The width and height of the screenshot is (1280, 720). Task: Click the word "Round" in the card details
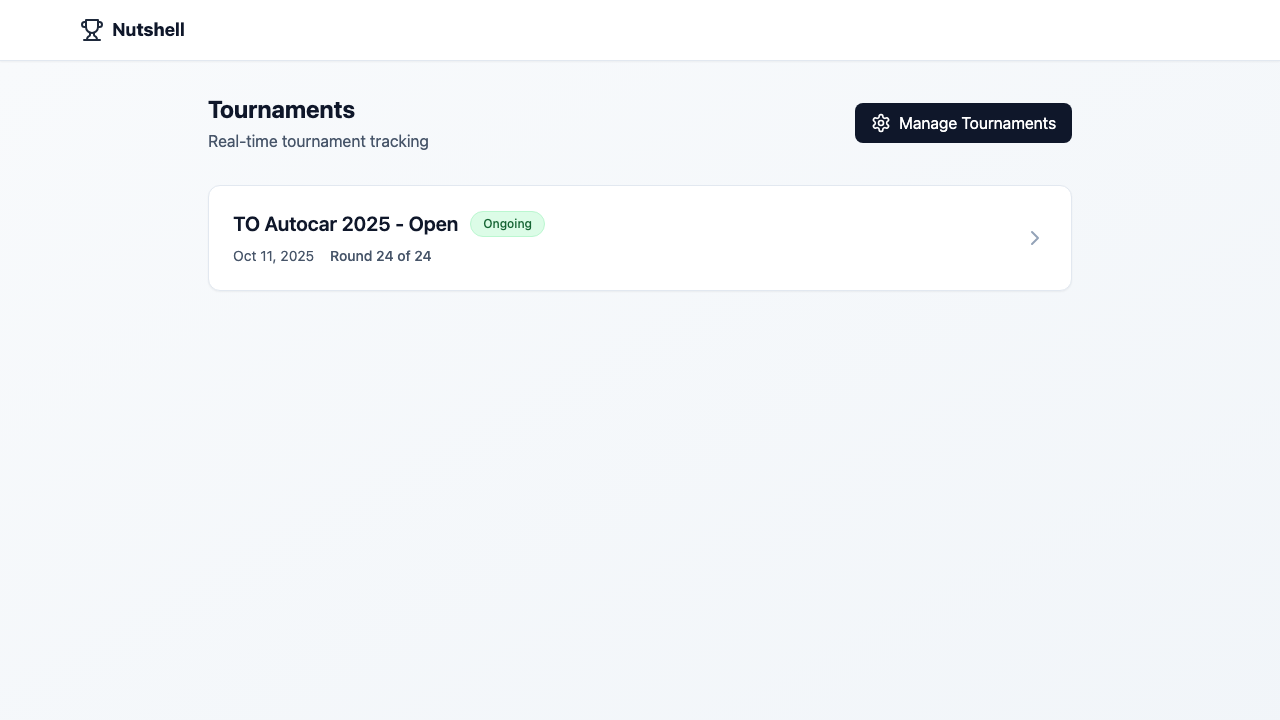pos(351,256)
